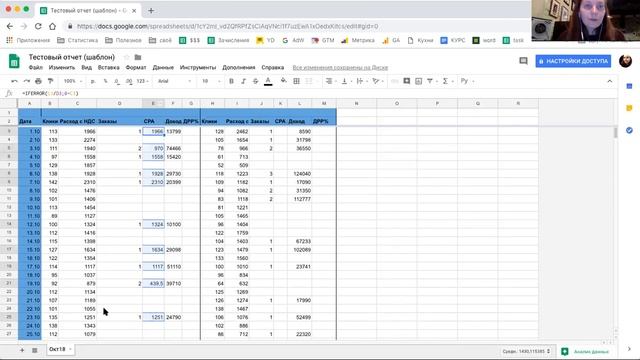Open the Инструменты menu
The image size is (640, 360).
click(x=198, y=67)
